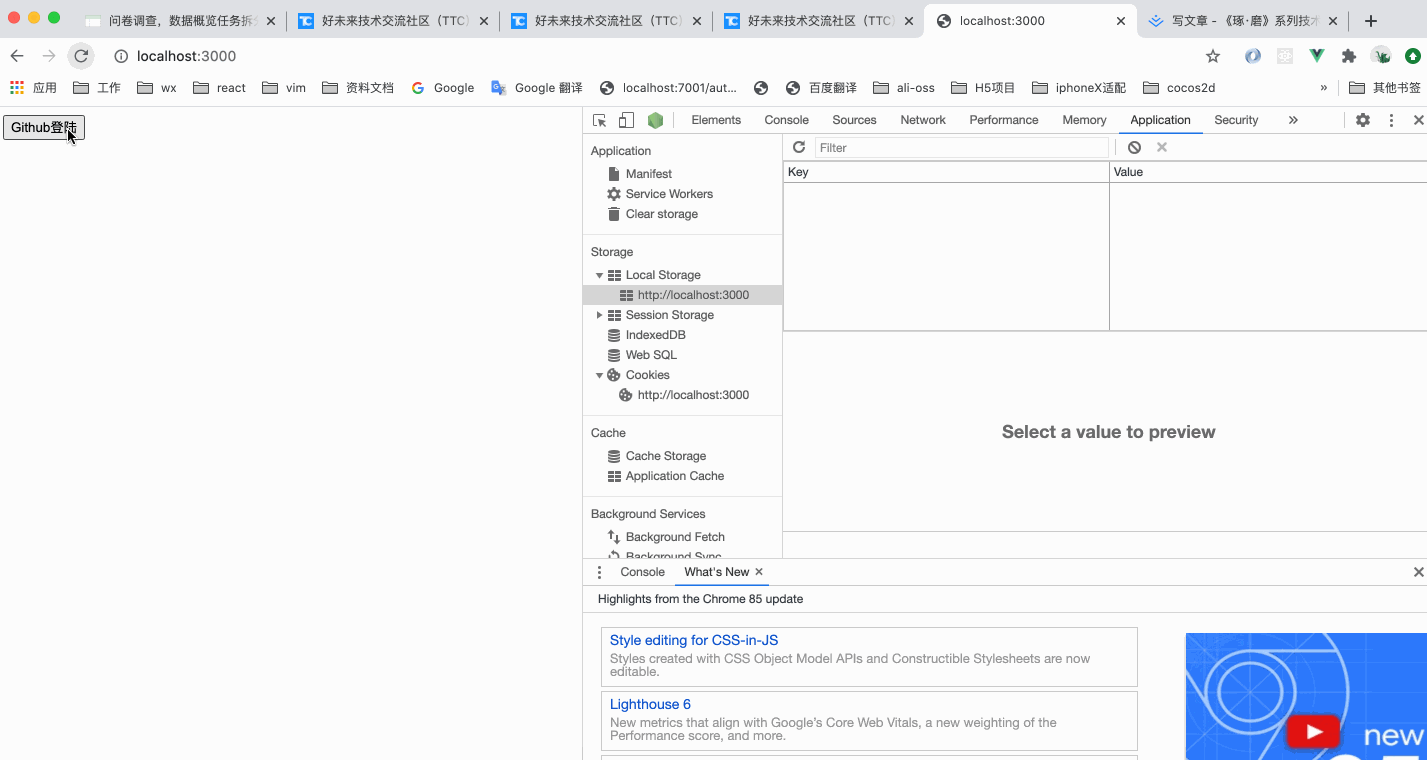The width and height of the screenshot is (1427, 760).
Task: Open the drawer's three-dot menu
Action: (x=599, y=571)
